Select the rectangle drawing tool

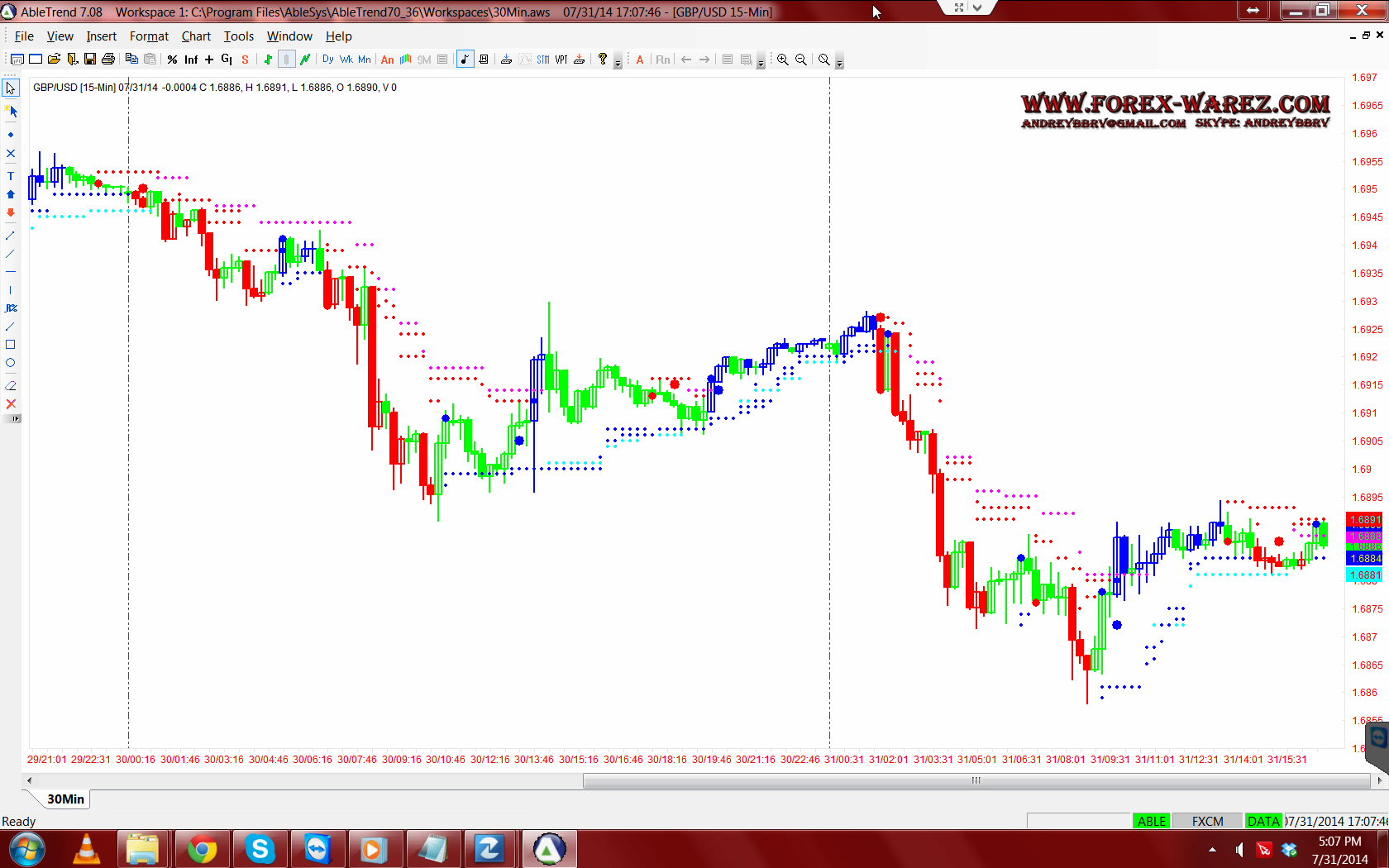[x=11, y=345]
